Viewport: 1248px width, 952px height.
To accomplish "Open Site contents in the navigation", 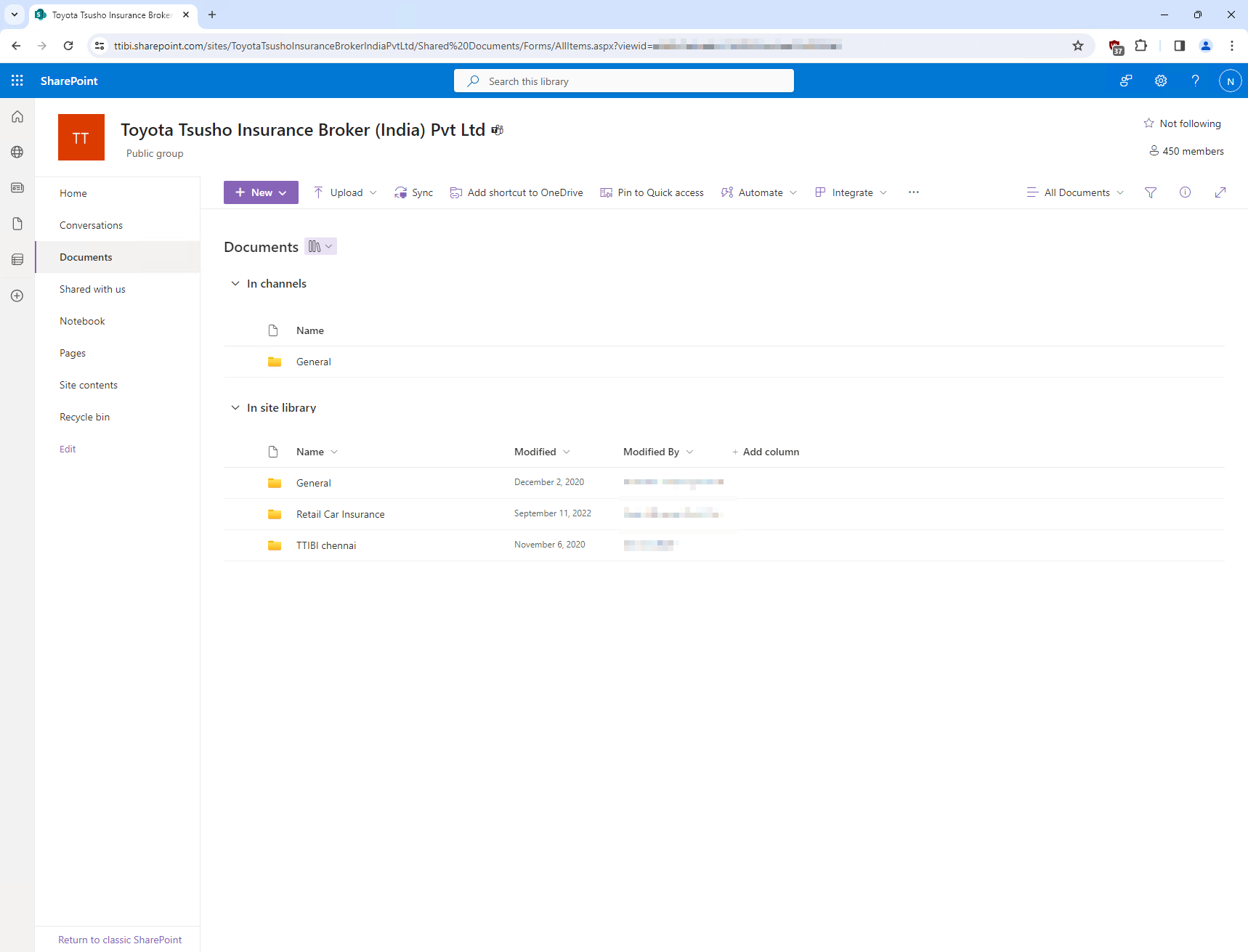I will coord(89,385).
